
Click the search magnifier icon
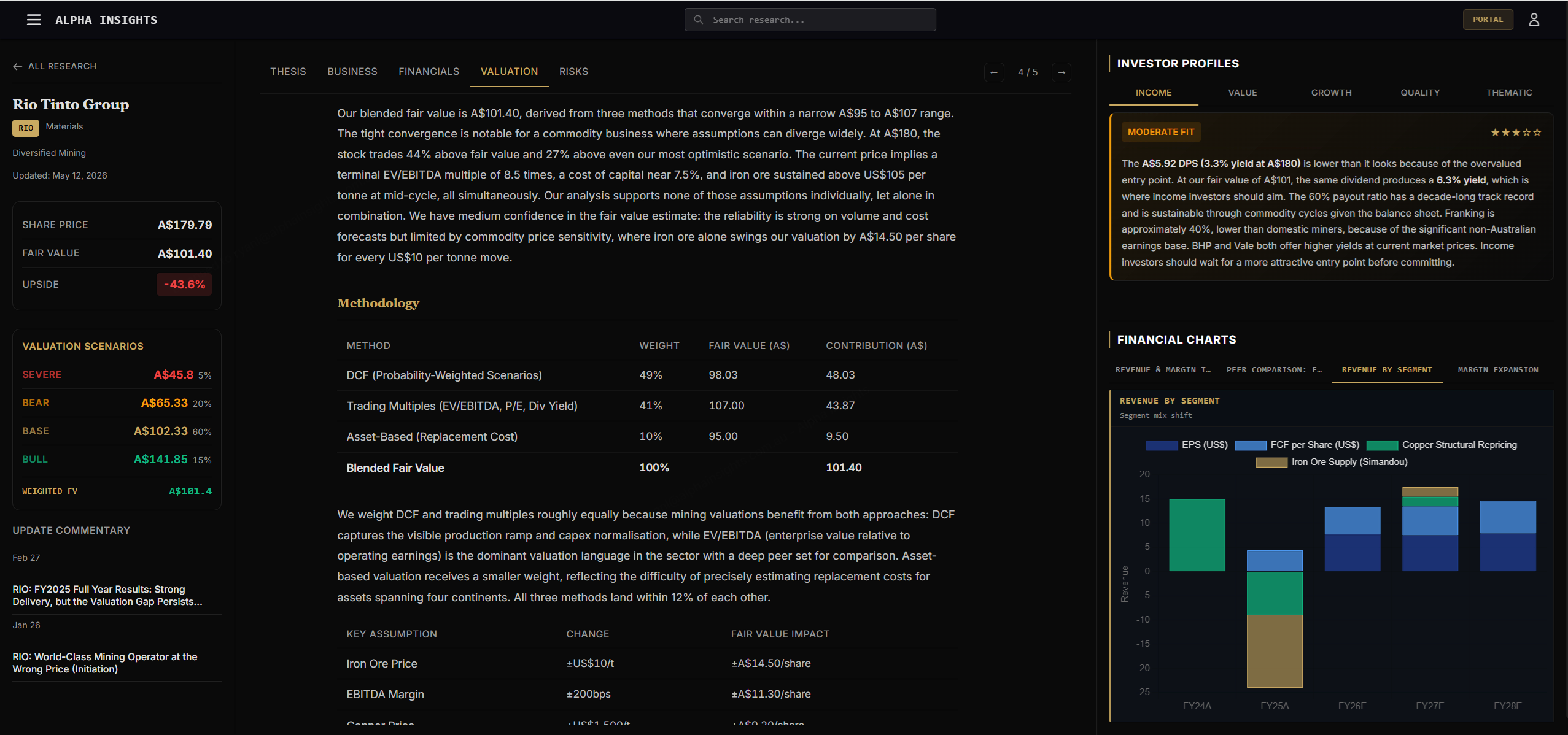698,20
